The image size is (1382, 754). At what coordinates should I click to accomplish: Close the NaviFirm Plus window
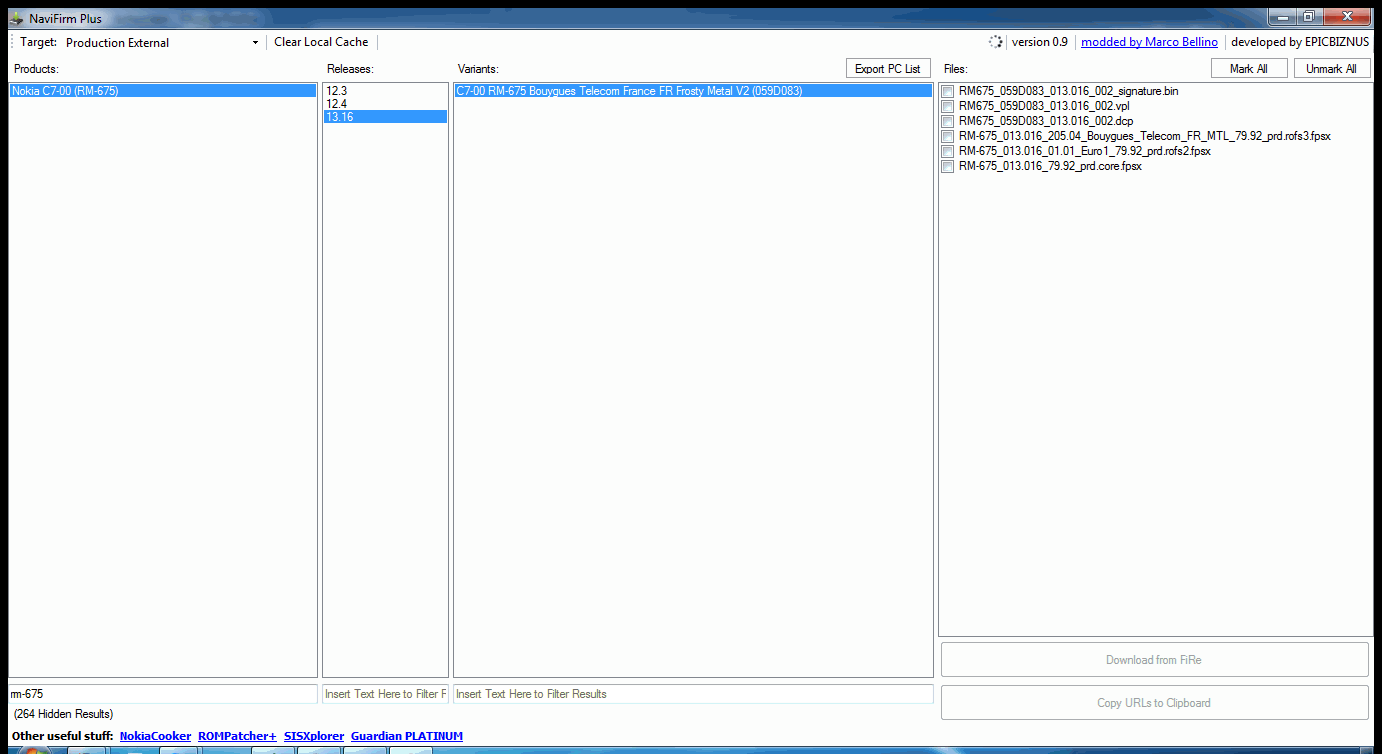(x=1348, y=16)
